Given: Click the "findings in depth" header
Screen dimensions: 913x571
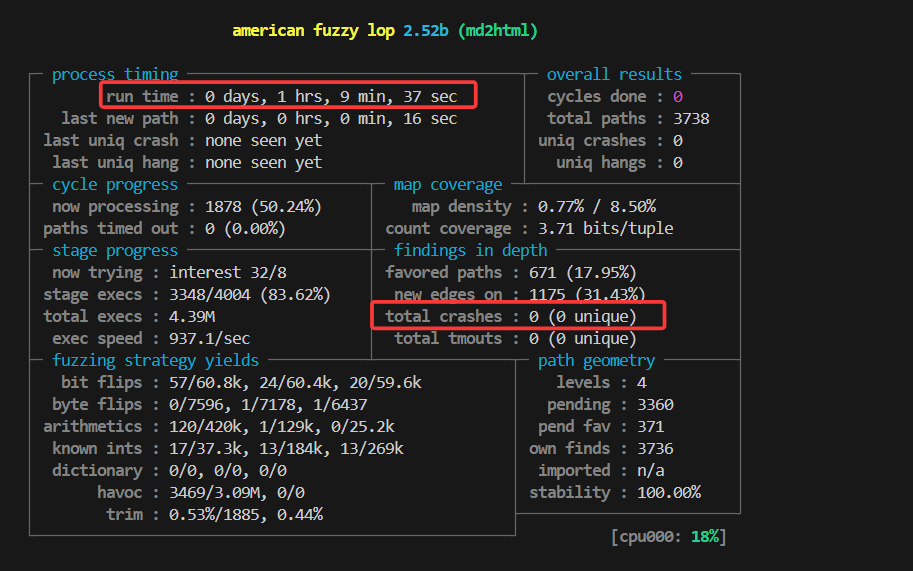Looking at the screenshot, I should [470, 250].
